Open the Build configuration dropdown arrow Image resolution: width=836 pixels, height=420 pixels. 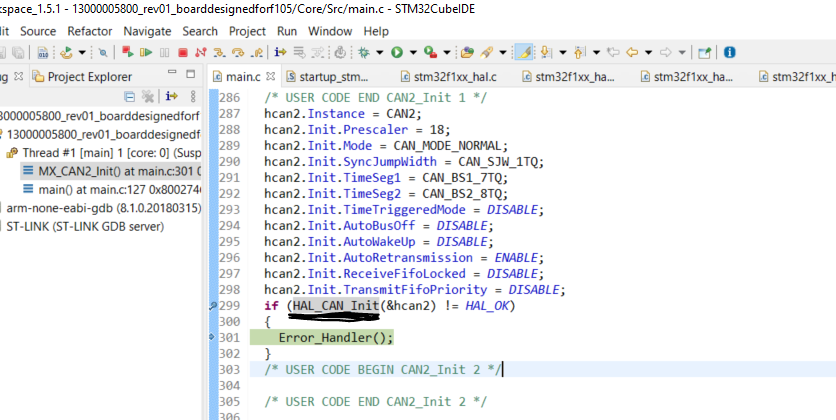click(x=82, y=52)
